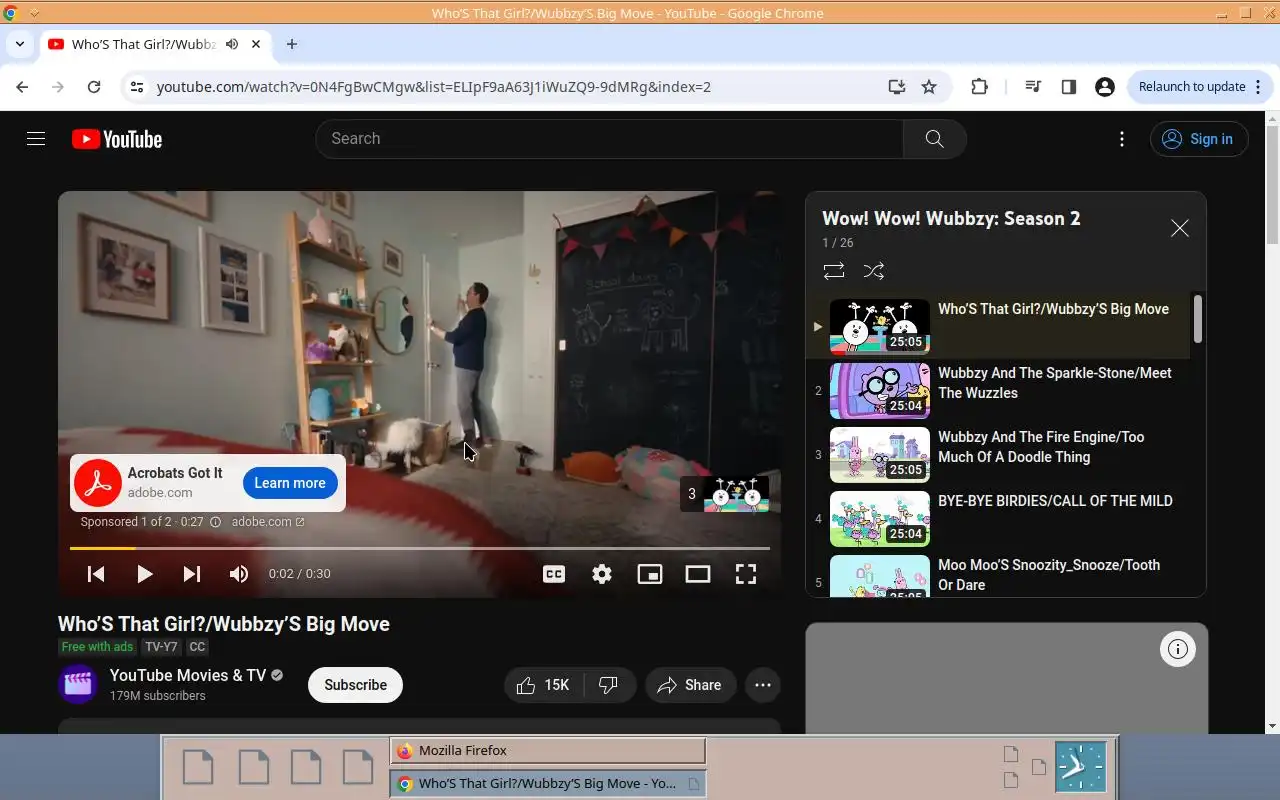1280x800 pixels.
Task: Open Chrome profile icon
Action: pos(1105,87)
